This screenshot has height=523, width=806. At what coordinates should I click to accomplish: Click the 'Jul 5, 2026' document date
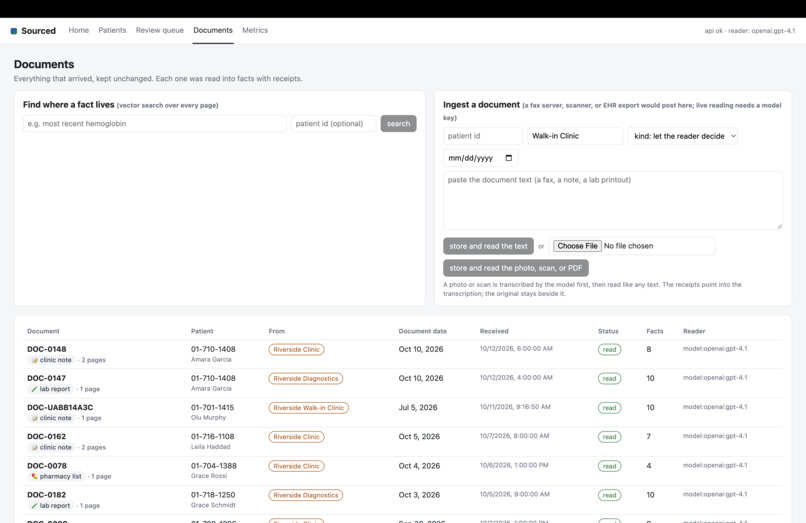[418, 407]
